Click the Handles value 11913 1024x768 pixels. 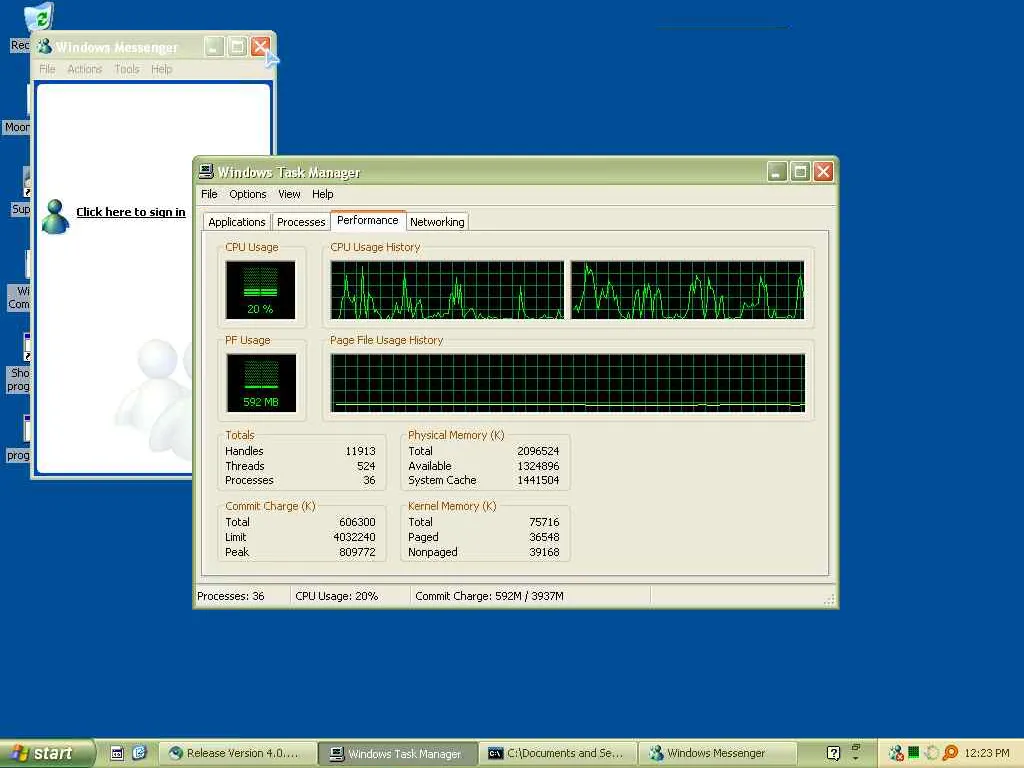pos(360,451)
